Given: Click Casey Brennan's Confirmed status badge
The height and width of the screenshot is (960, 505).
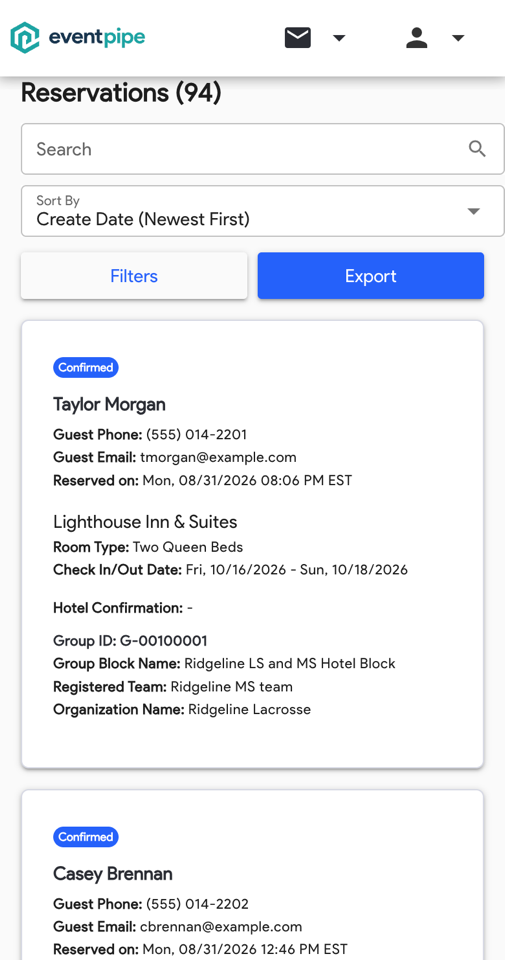Looking at the screenshot, I should click(x=86, y=837).
